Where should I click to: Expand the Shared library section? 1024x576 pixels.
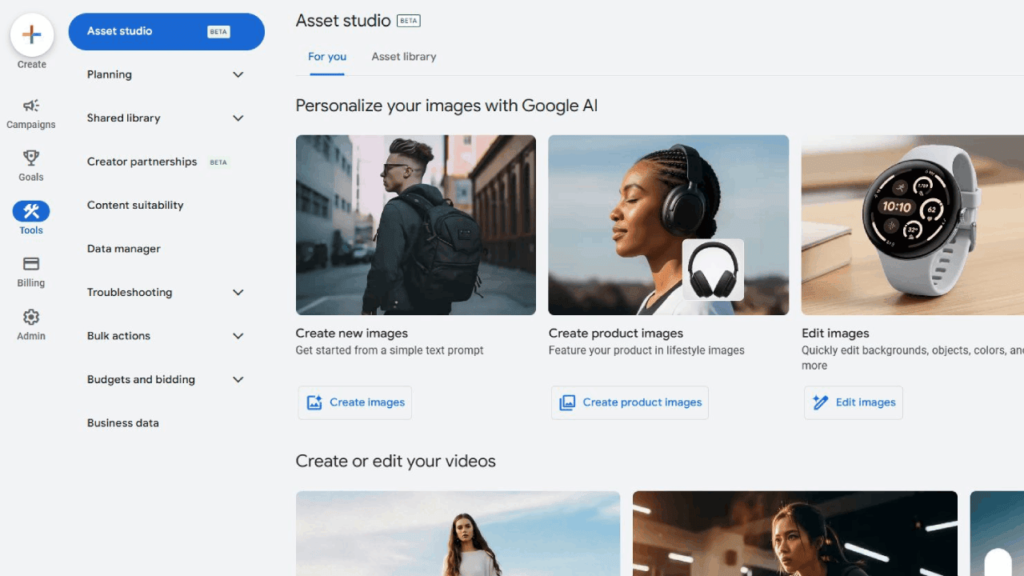238,118
